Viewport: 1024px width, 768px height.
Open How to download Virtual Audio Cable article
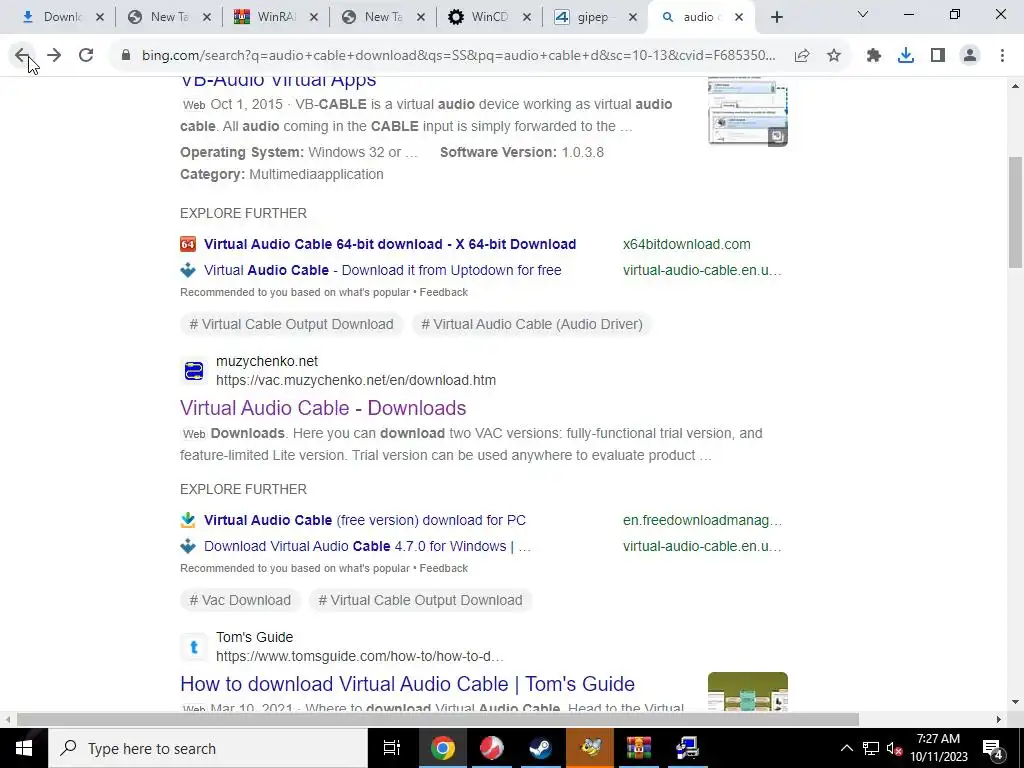[408, 684]
